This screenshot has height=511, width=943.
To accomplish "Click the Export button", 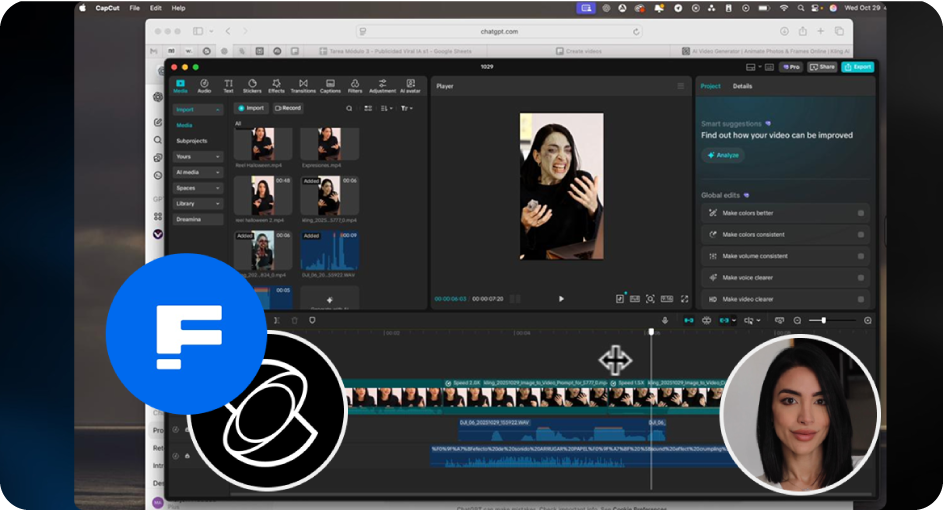I will click(857, 67).
